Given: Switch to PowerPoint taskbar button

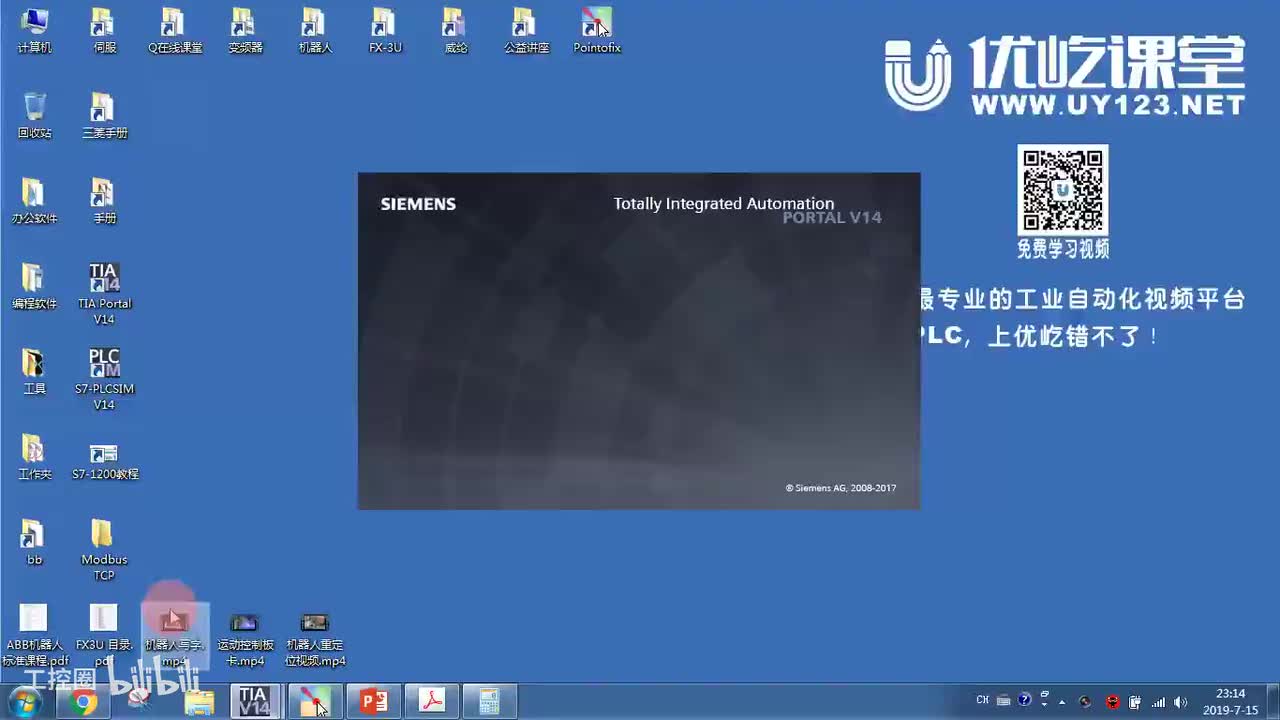Looking at the screenshot, I should 373,702.
